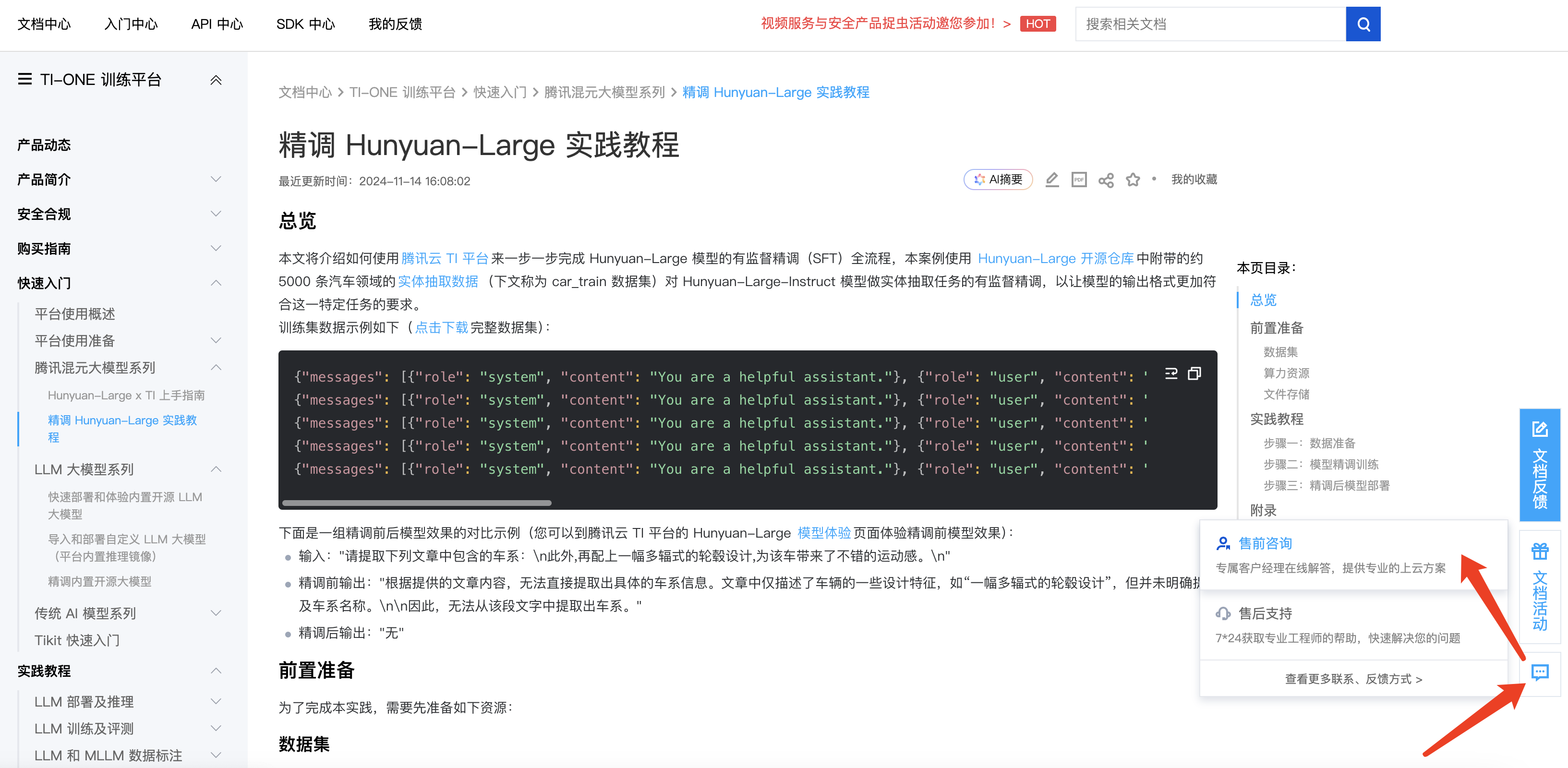This screenshot has width=1568, height=768.
Task: Expand LLM 训练及评测 submenu
Action: pyautogui.click(x=216, y=729)
